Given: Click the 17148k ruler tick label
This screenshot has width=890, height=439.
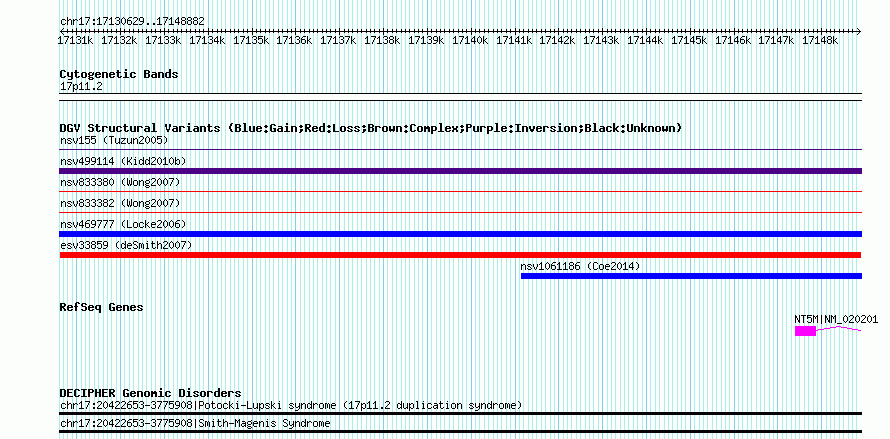Looking at the screenshot, I should click(820, 40).
